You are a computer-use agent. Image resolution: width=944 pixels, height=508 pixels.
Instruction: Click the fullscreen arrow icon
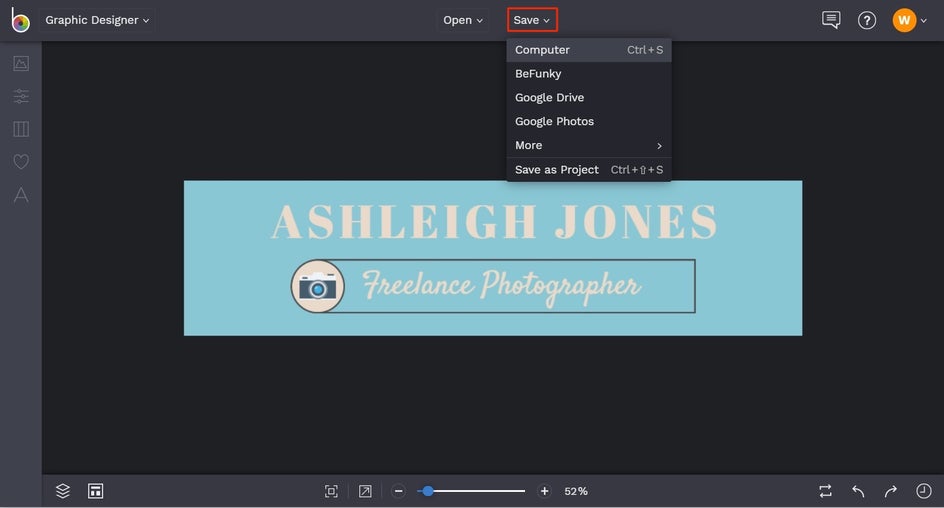coord(365,491)
